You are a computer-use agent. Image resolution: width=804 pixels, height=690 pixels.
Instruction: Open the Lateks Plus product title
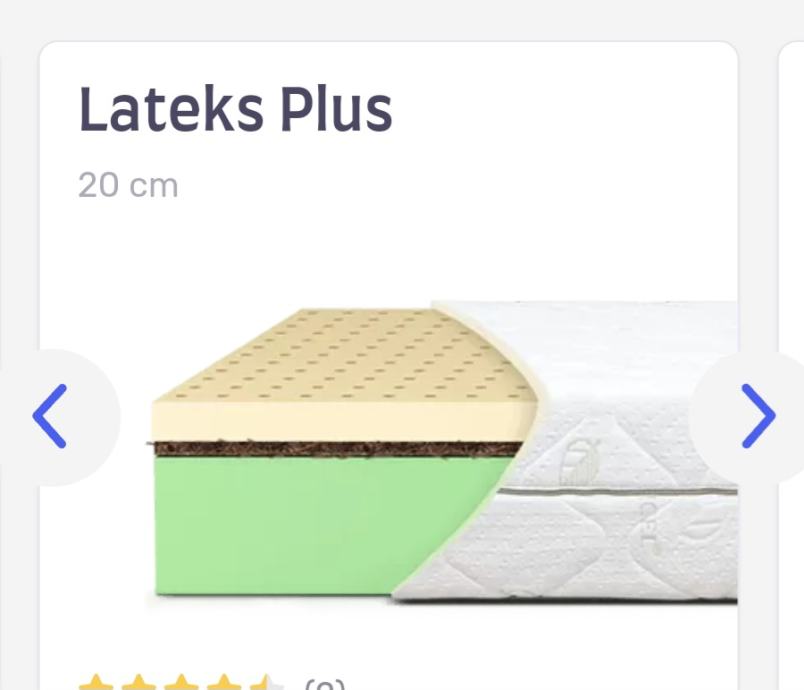(x=235, y=109)
